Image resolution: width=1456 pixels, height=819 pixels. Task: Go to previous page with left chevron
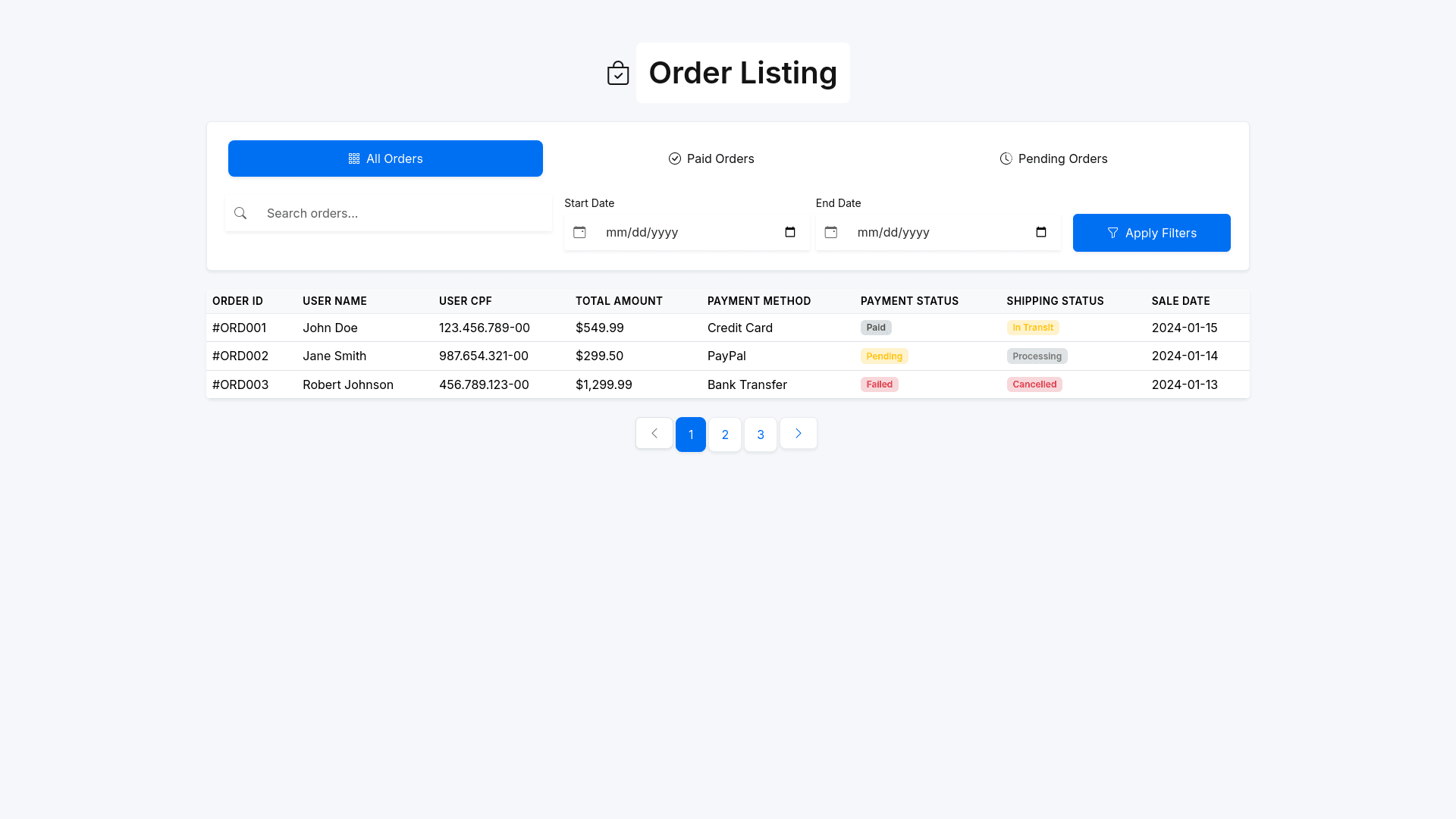pyautogui.click(x=654, y=434)
